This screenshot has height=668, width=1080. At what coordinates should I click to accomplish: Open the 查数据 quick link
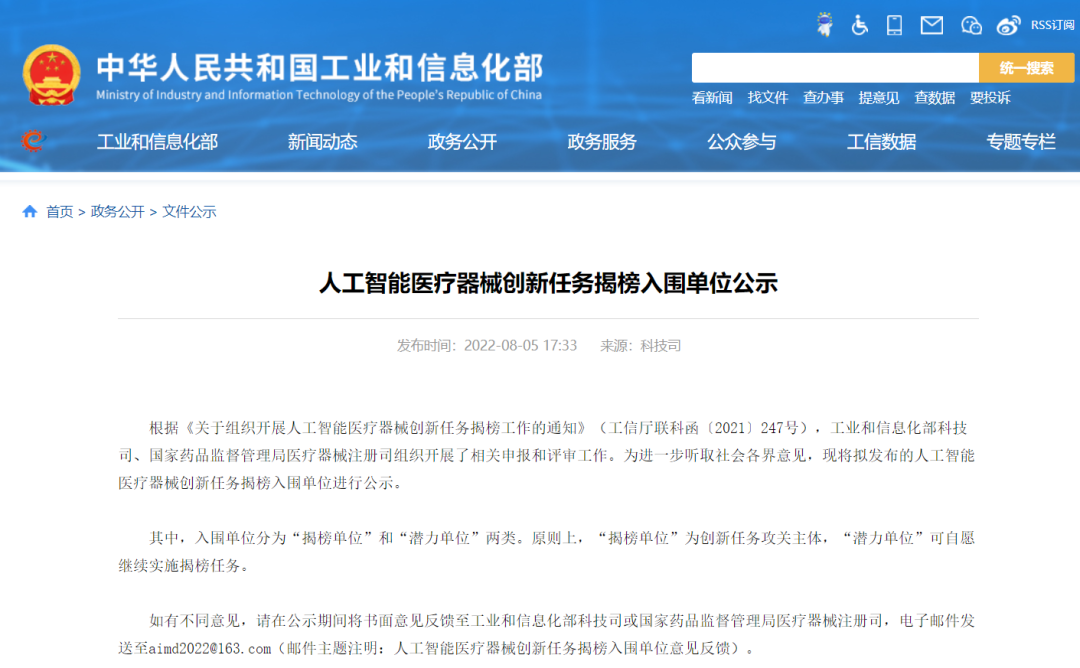click(935, 98)
